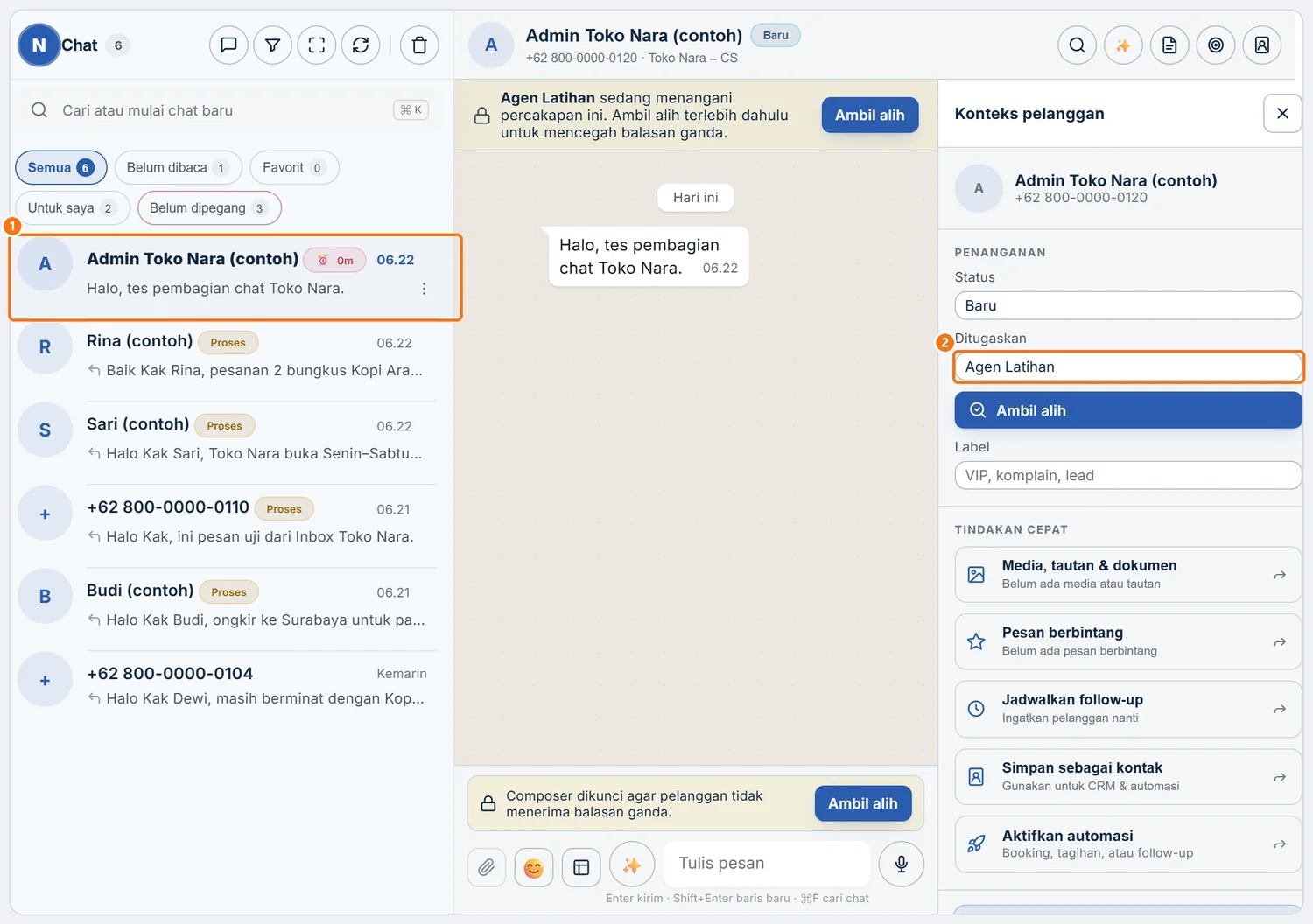The image size is (1313, 924).
Task: Toggle the contact context panel icon
Action: pos(1262,45)
